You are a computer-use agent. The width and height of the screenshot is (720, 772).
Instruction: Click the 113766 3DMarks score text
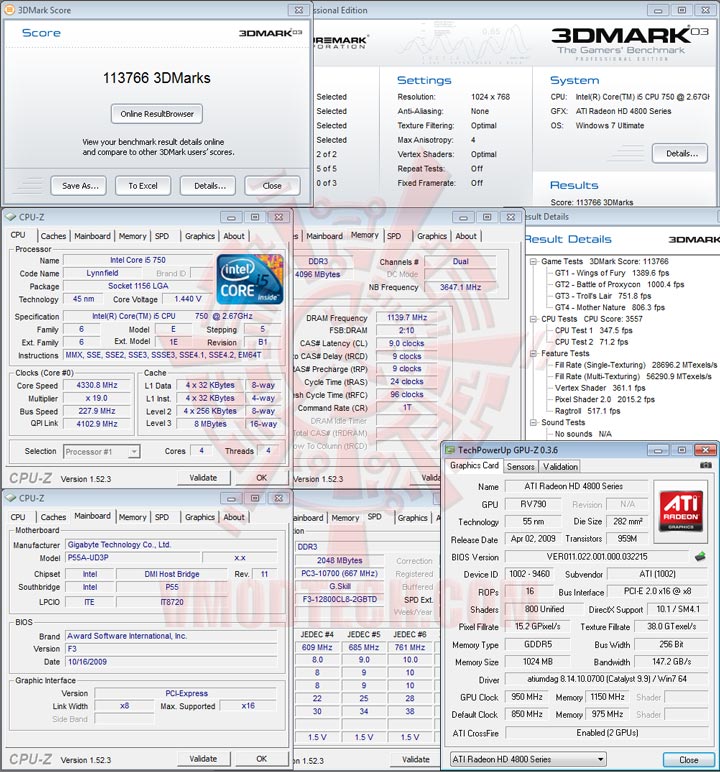[157, 78]
